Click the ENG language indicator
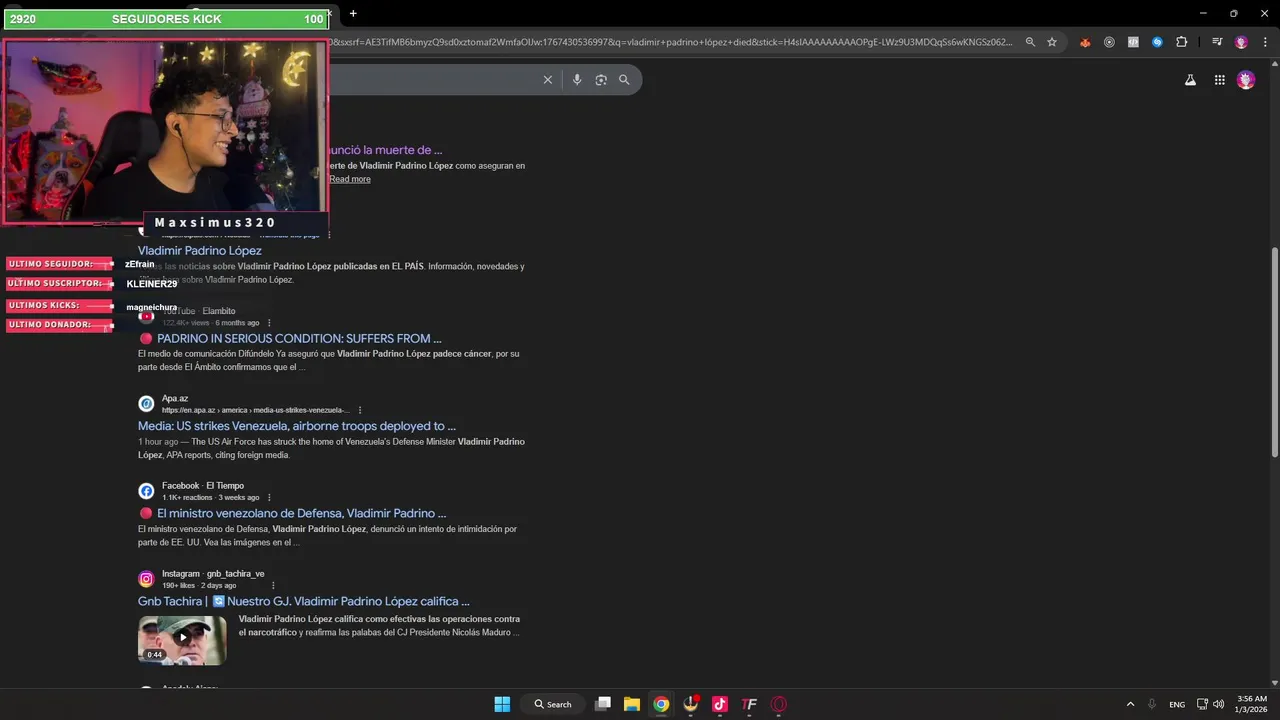 [1177, 704]
